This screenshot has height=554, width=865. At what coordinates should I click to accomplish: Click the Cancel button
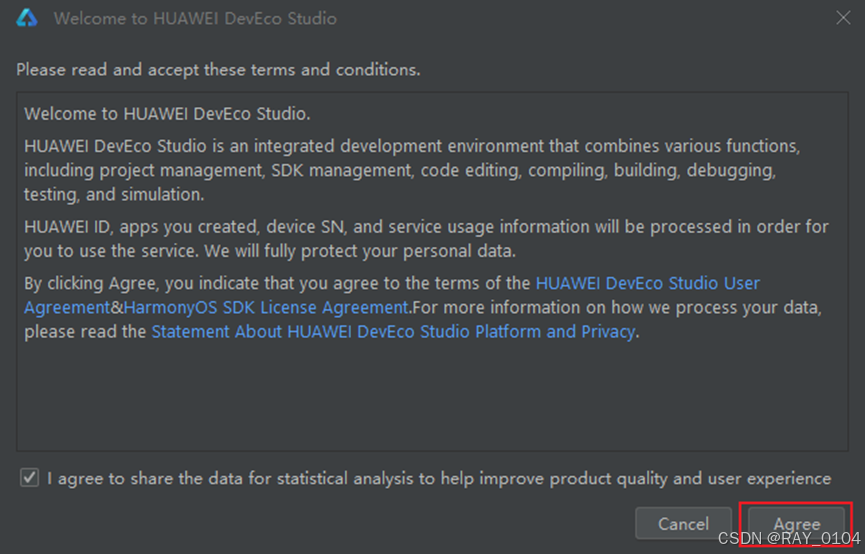point(683,523)
